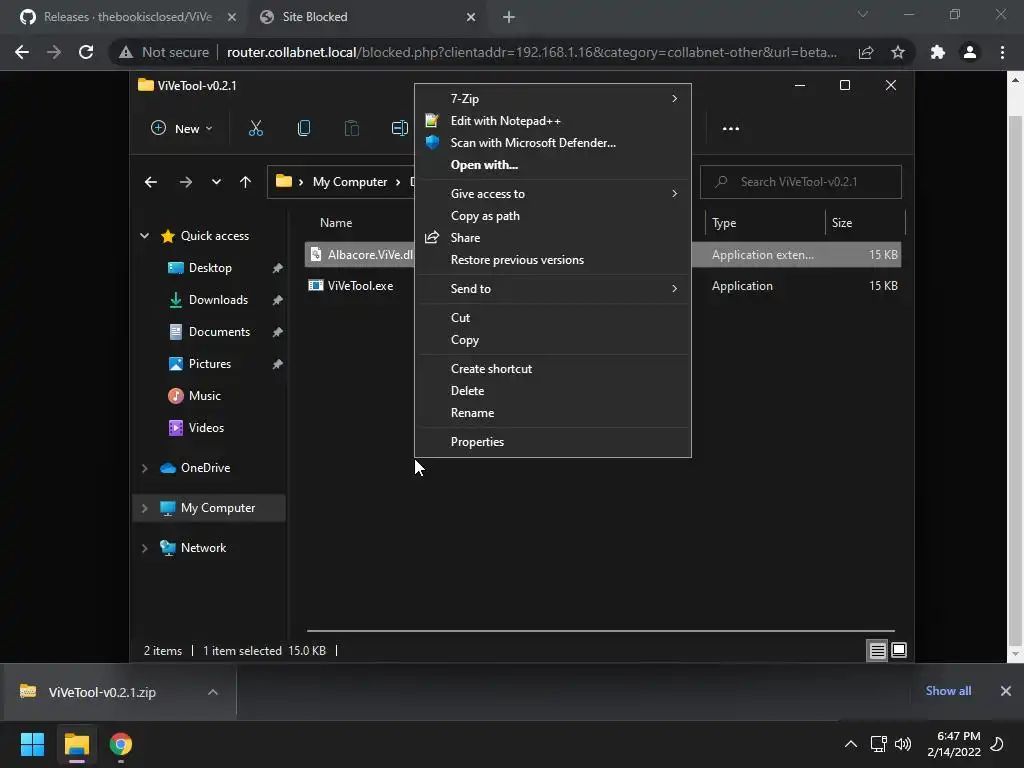Screen dimensions: 1024x768
Task: Open a new Chrome tab
Action: [x=509, y=17]
